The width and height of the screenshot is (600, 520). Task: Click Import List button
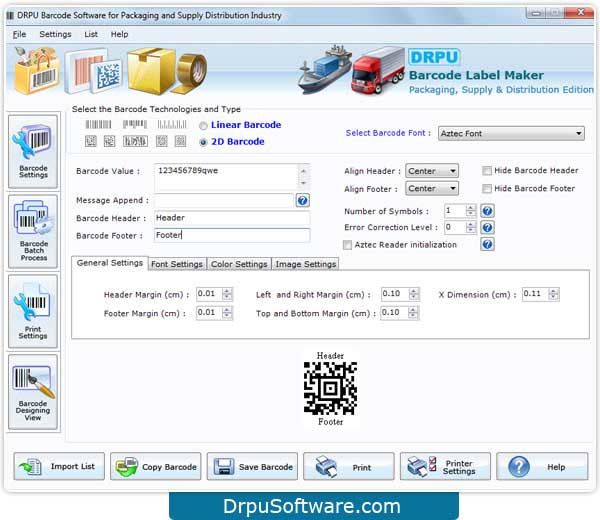click(x=59, y=466)
